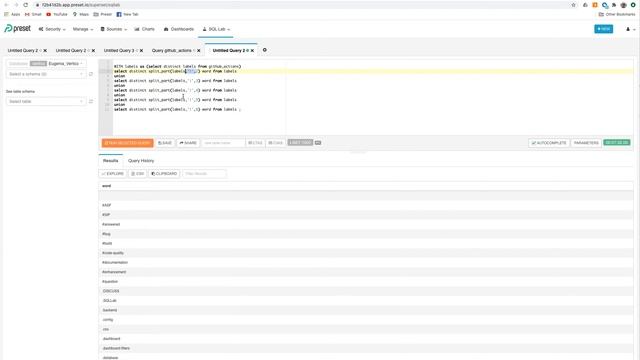Image resolution: width=640 pixels, height=360 pixels.
Task: Close the Query github_actions tab
Action: coord(199,50)
